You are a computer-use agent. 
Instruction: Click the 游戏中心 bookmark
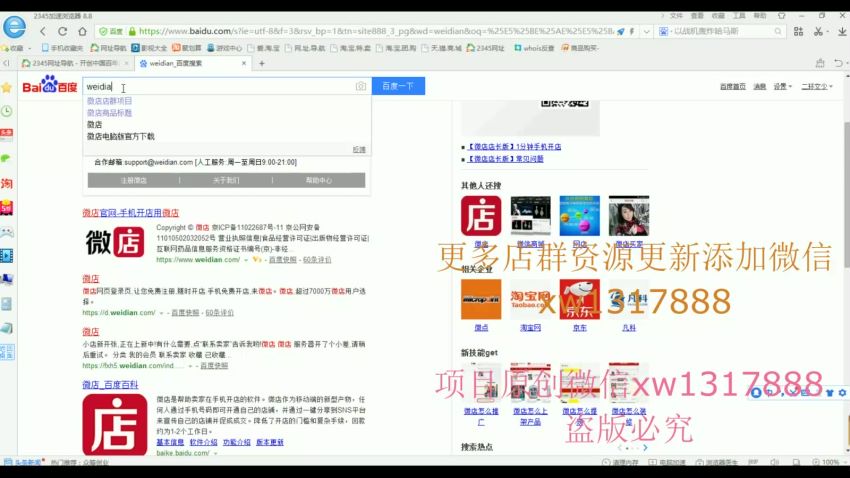(x=224, y=48)
